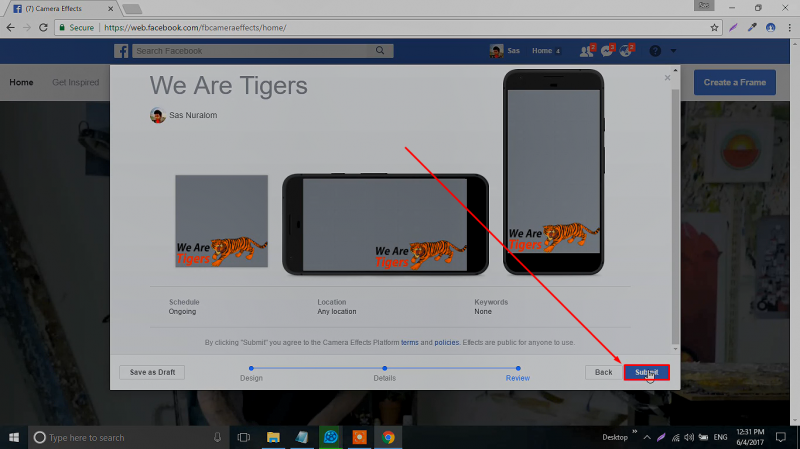Open the help question mark icon
The image size is (800, 449).
[x=655, y=51]
